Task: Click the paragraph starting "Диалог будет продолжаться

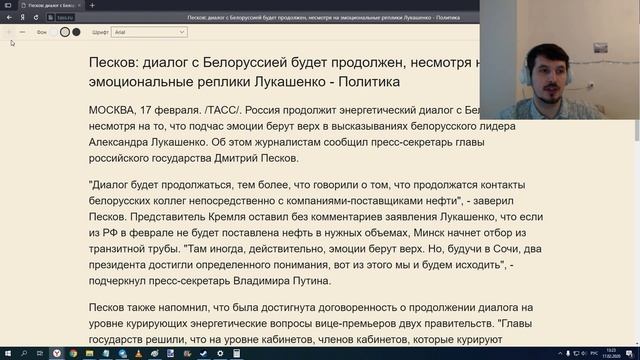Action: [316, 233]
